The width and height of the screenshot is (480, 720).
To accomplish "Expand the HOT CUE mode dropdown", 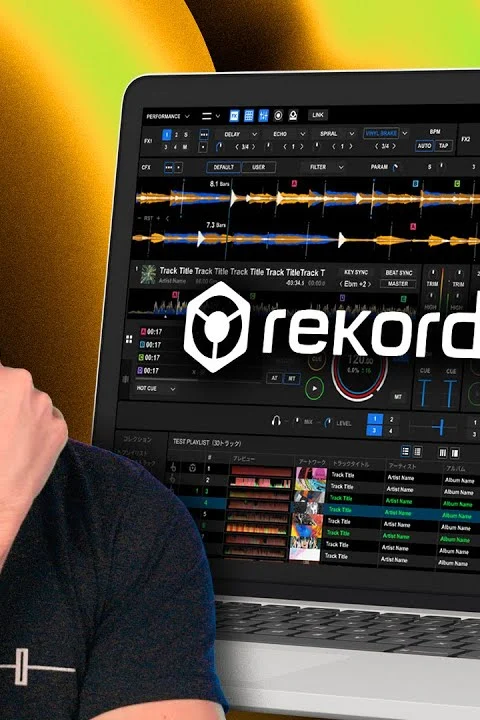I will tap(156, 388).
